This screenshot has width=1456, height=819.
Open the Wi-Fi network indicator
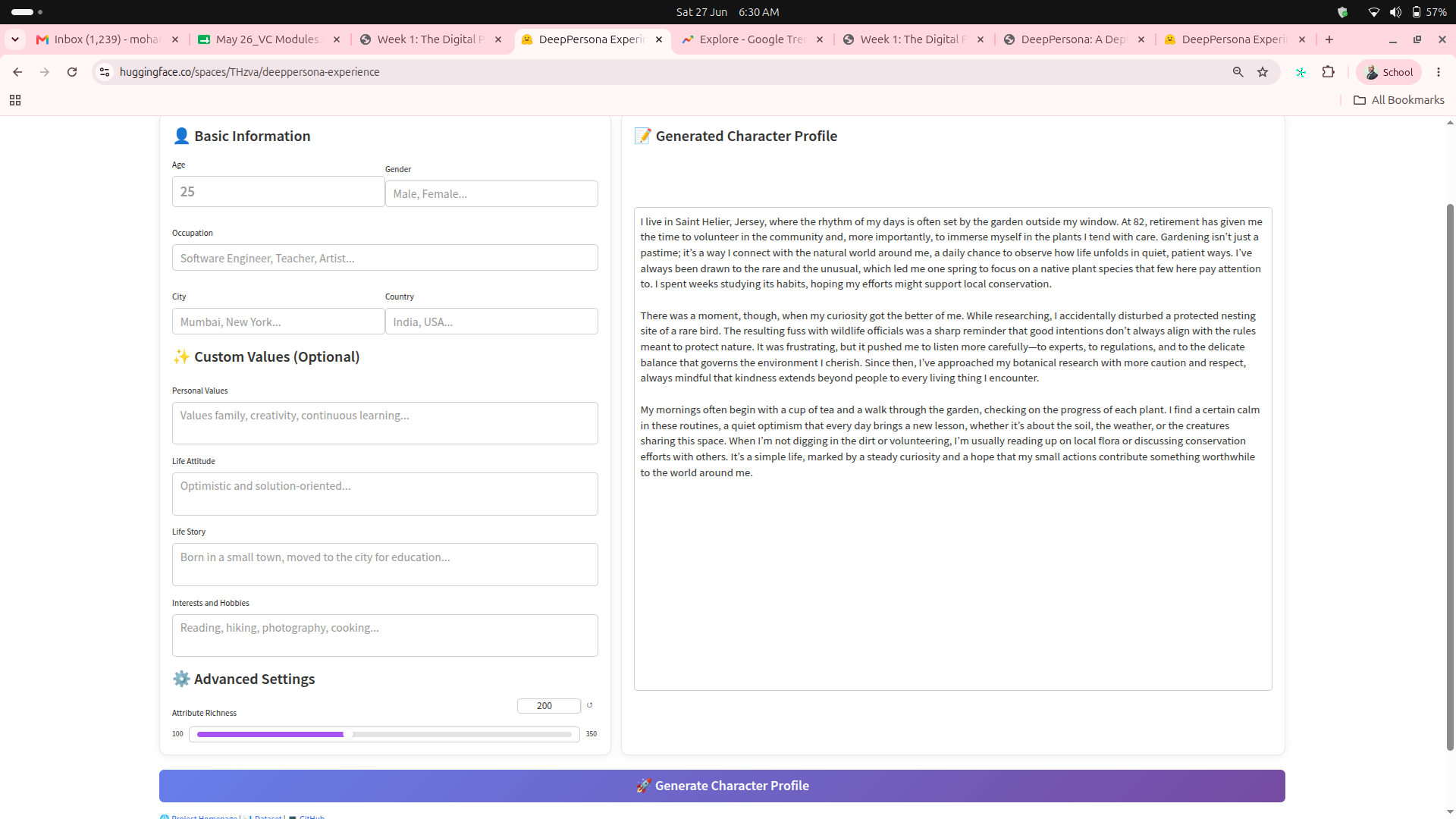(x=1373, y=12)
